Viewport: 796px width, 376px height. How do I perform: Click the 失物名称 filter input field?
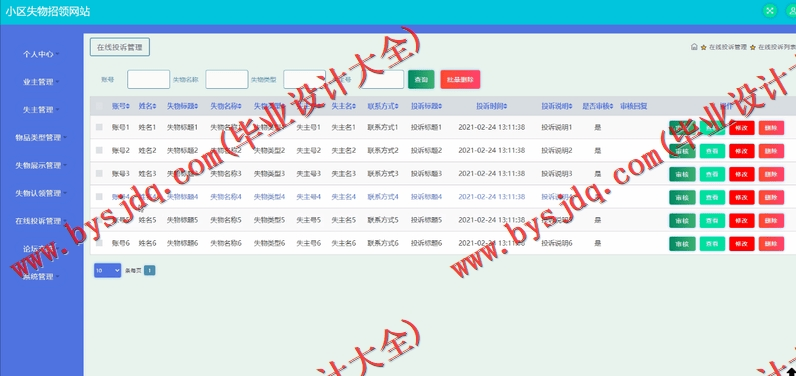tap(227, 80)
